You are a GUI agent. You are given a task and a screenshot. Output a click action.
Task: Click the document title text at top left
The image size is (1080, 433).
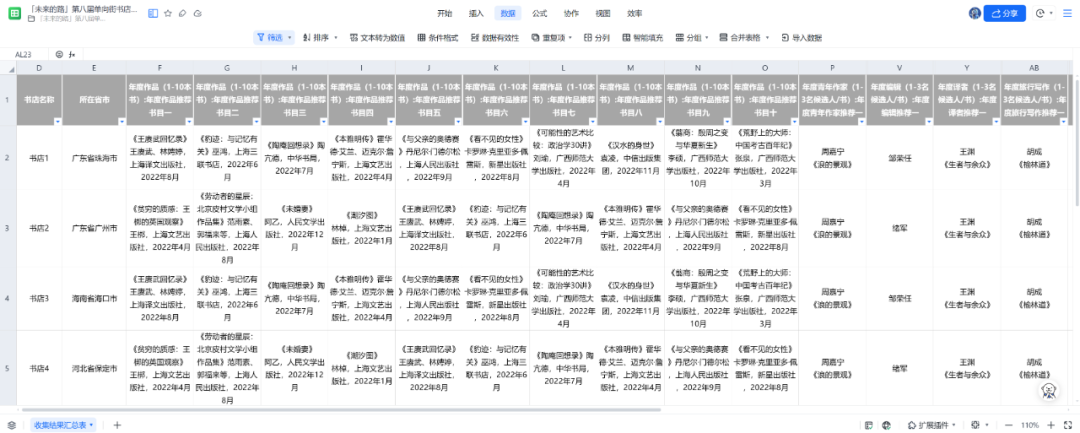(83, 9)
